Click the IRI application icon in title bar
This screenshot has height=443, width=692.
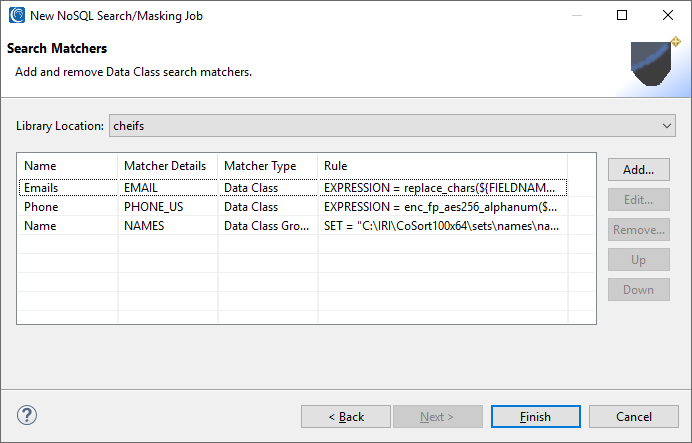click(17, 15)
